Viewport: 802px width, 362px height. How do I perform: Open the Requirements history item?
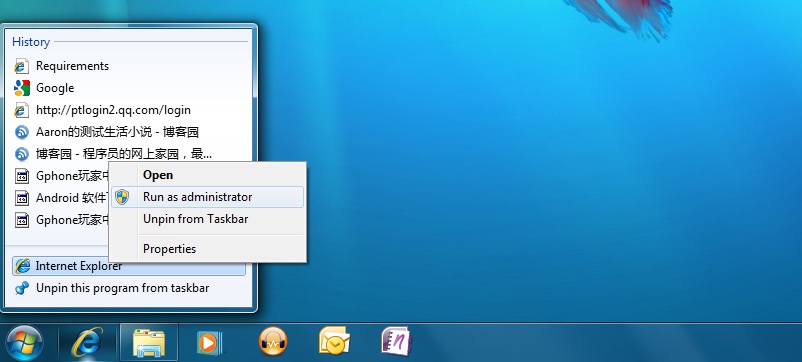coord(130,66)
